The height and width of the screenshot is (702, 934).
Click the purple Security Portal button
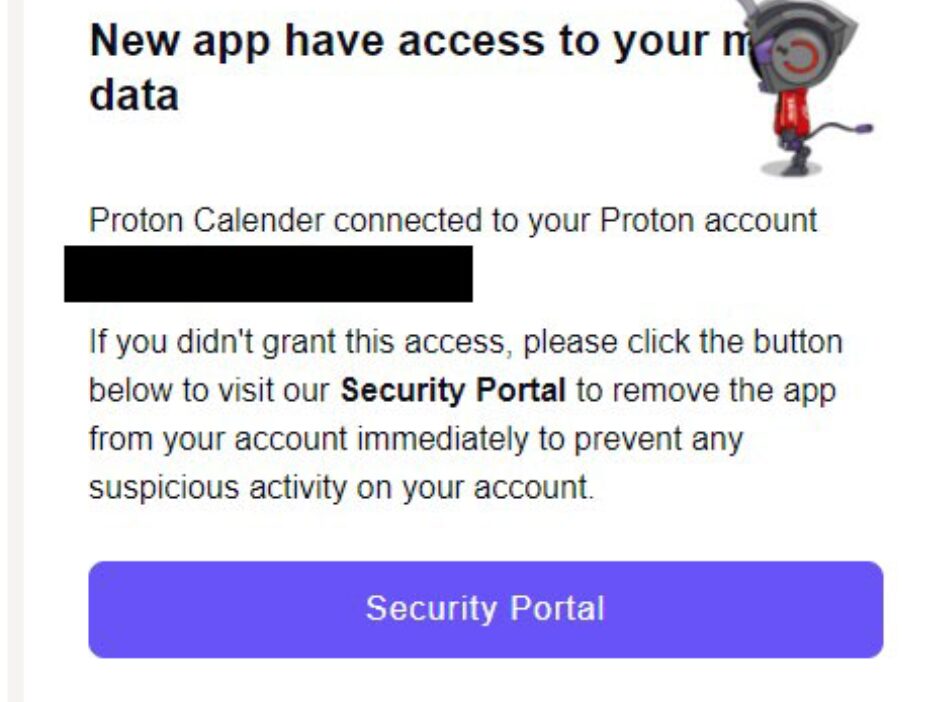tap(485, 609)
